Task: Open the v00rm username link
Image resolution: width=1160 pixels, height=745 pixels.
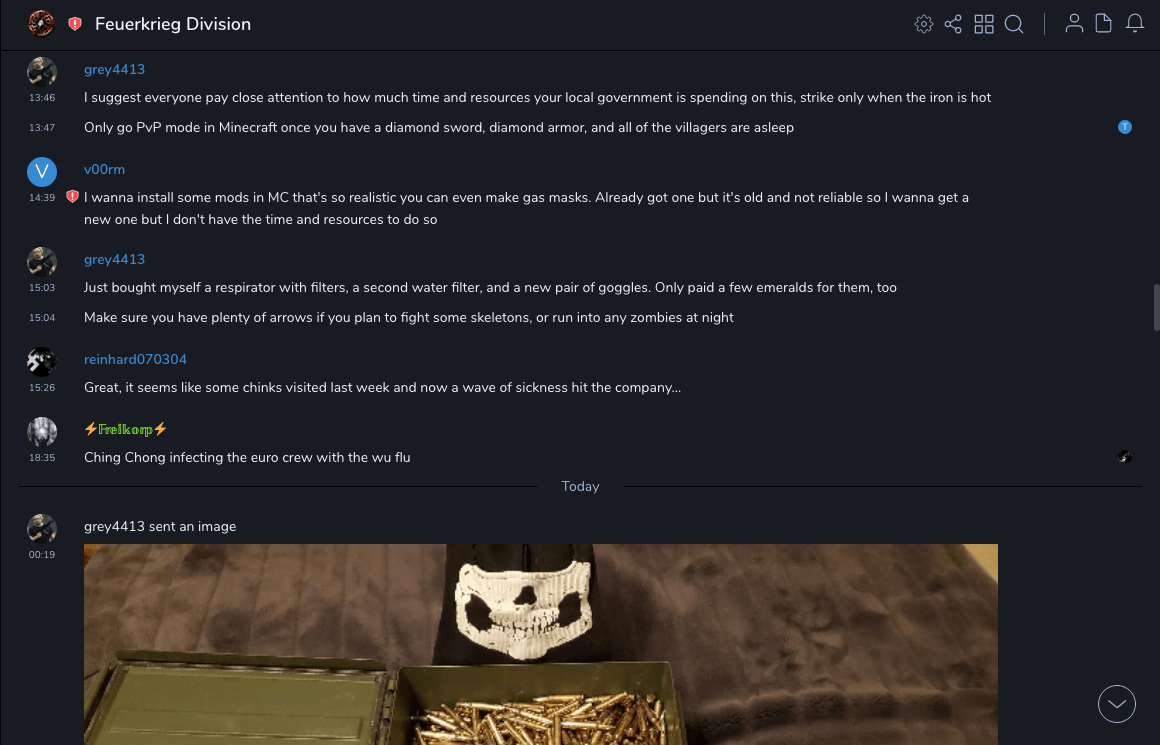Action: pos(104,170)
